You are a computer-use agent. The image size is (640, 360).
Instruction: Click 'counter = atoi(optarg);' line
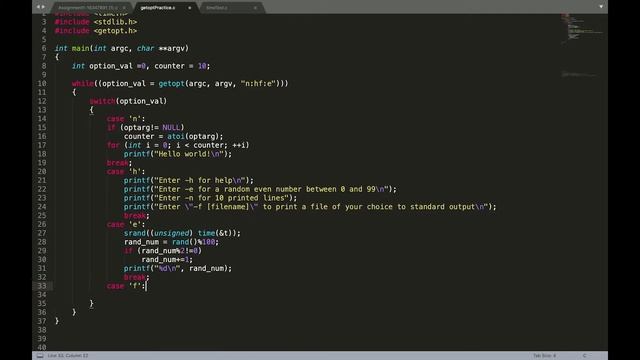point(173,136)
